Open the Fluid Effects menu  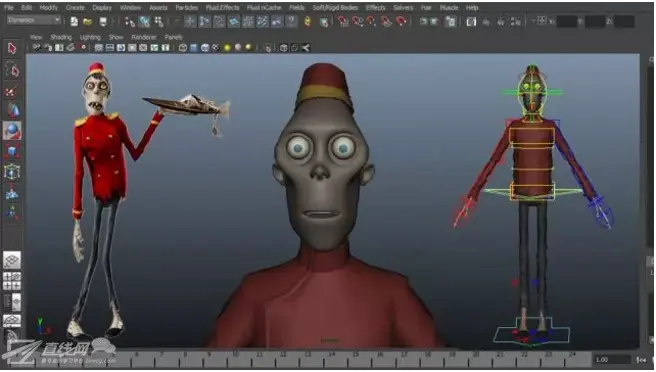223,8
